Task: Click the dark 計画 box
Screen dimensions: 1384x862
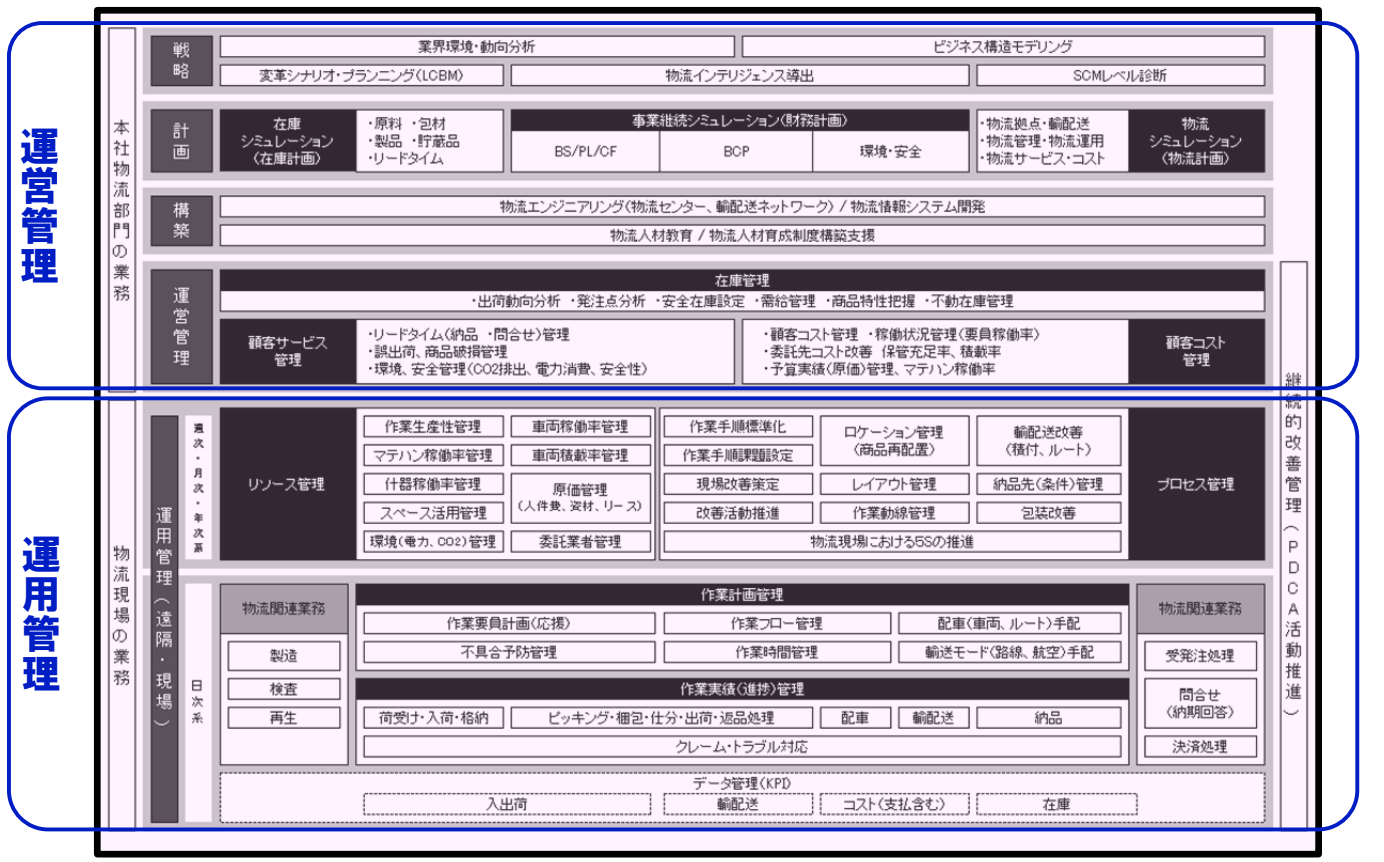Action: 181,141
